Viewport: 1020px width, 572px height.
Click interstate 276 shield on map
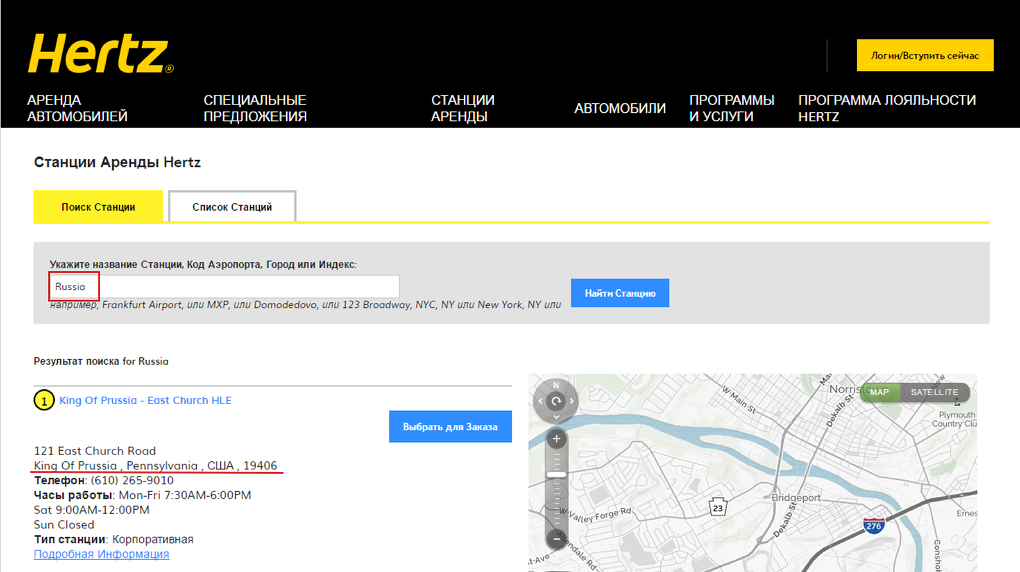click(x=874, y=525)
